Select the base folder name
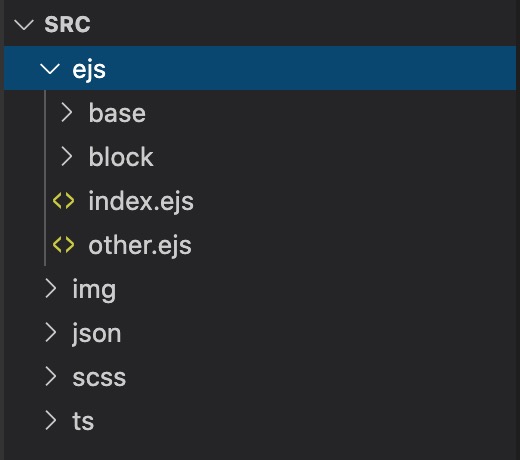The image size is (520, 460). click(x=117, y=113)
